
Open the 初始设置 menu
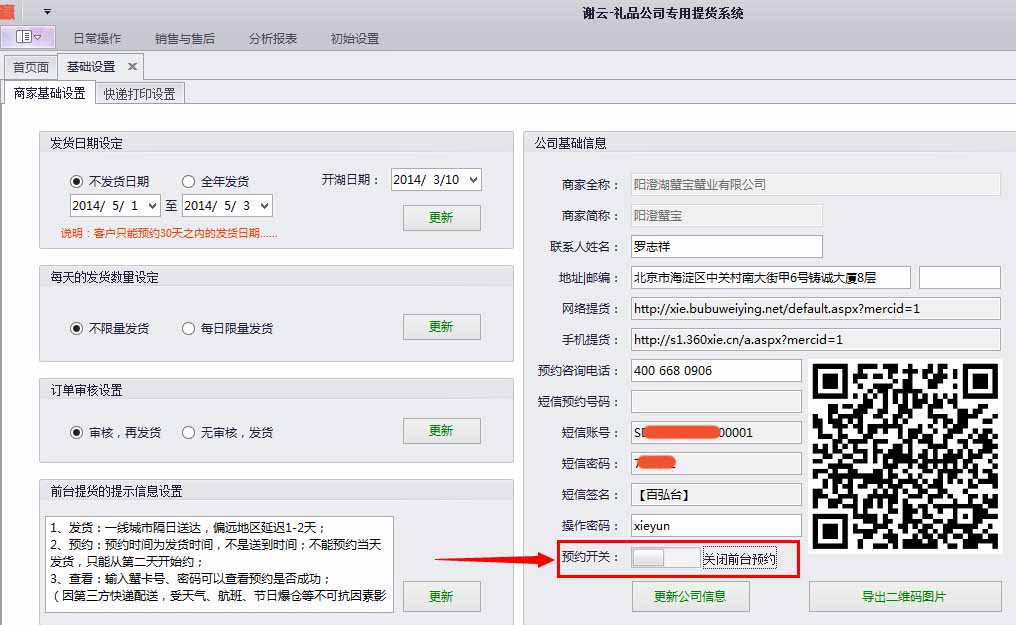point(354,38)
